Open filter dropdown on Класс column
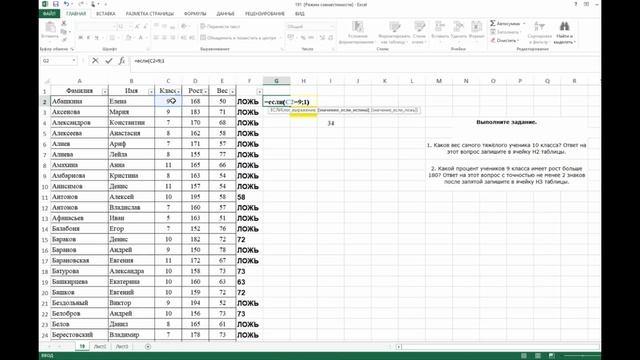The height and width of the screenshot is (360, 640). tap(178, 91)
